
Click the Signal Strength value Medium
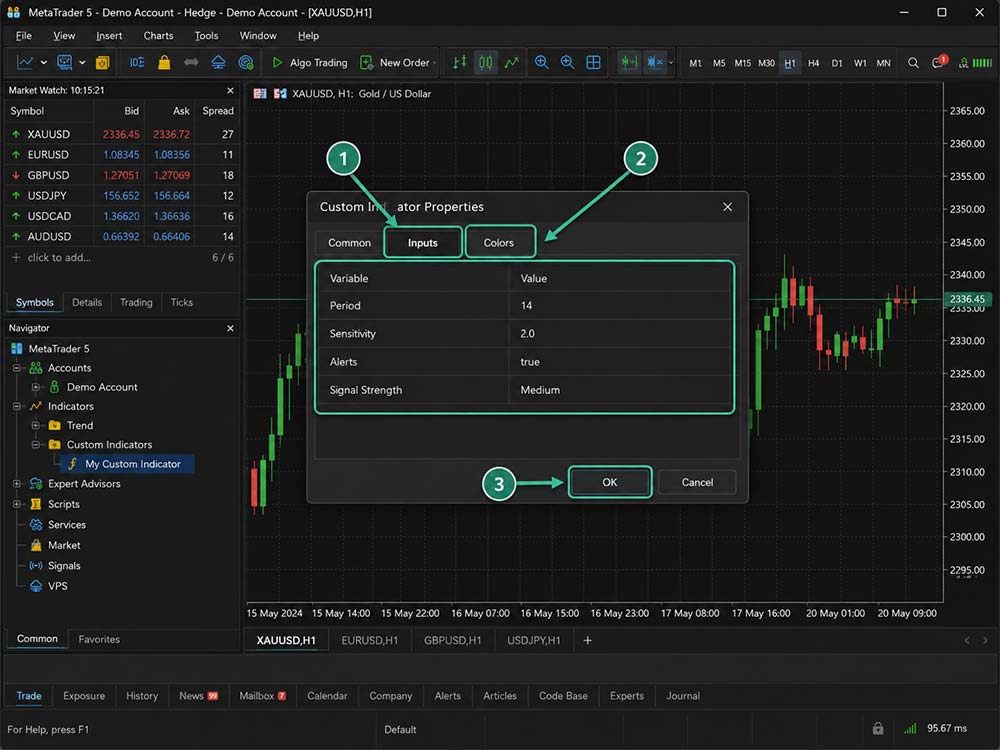click(620, 390)
